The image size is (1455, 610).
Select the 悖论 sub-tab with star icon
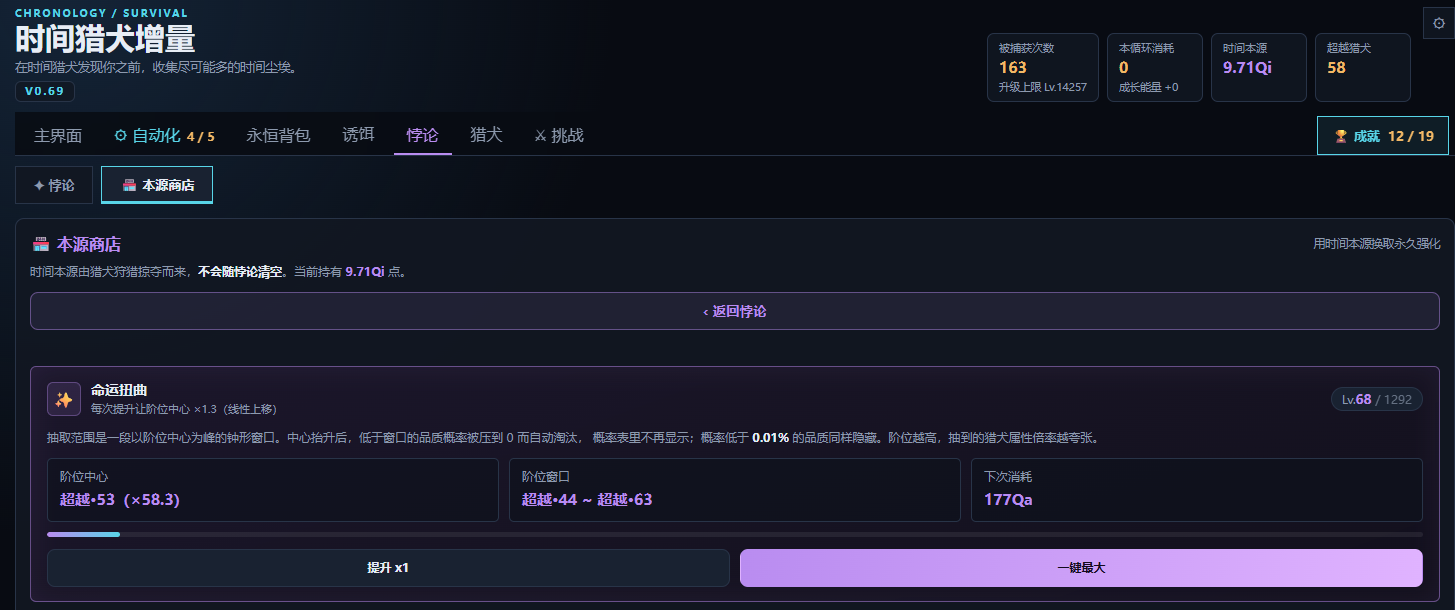(54, 185)
